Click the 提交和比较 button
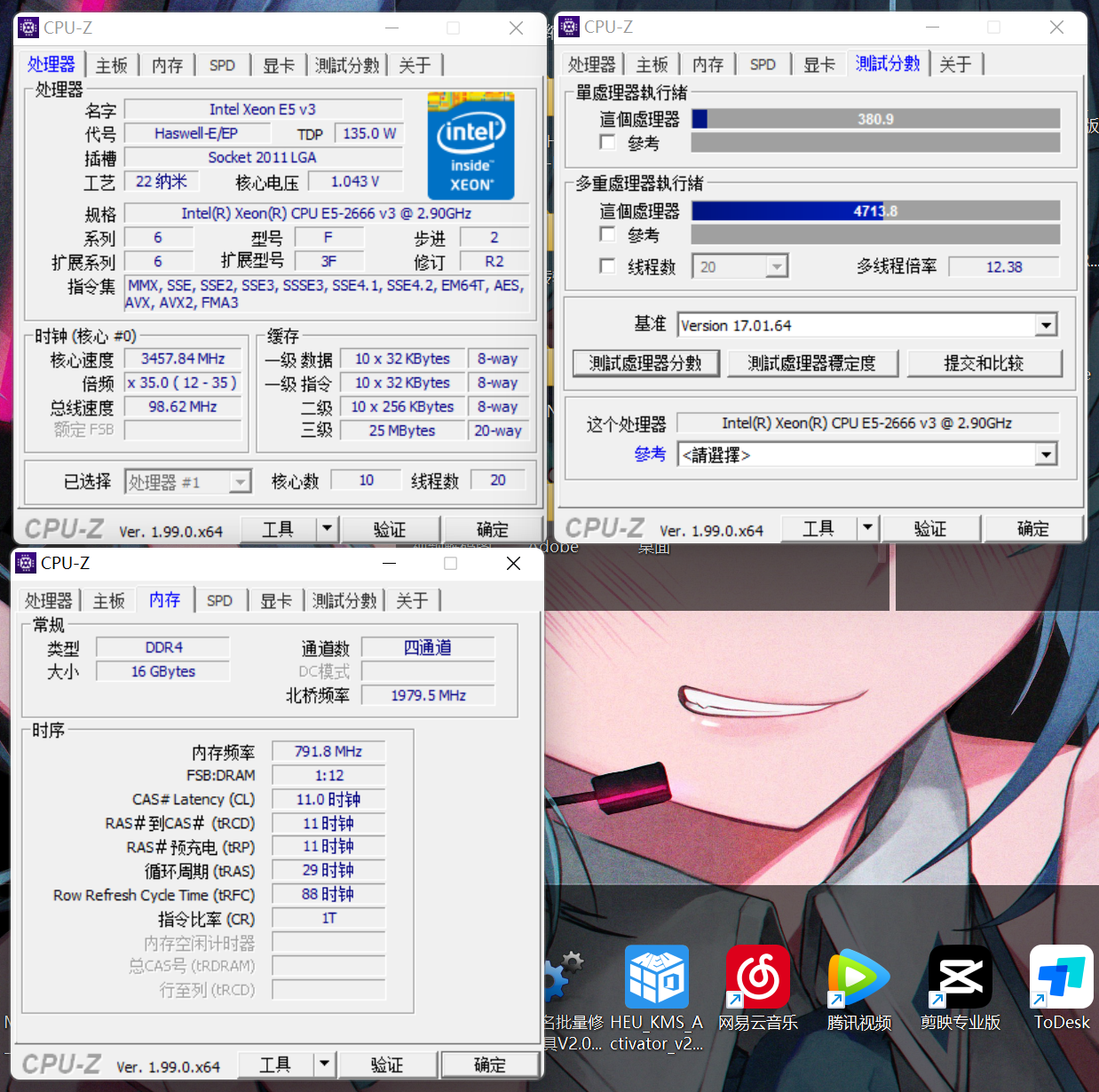The image size is (1099, 1092). coord(984,363)
